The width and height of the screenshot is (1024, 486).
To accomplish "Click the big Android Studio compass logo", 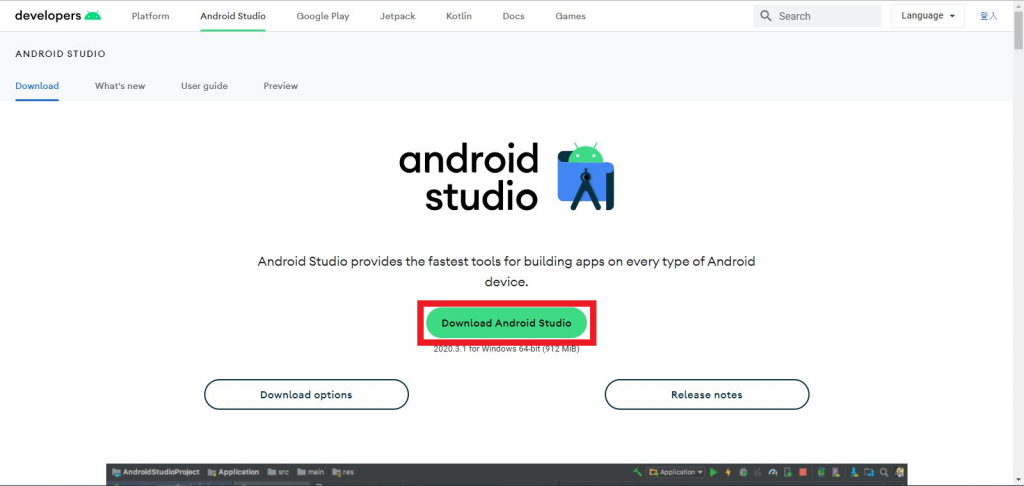I will point(586,176).
